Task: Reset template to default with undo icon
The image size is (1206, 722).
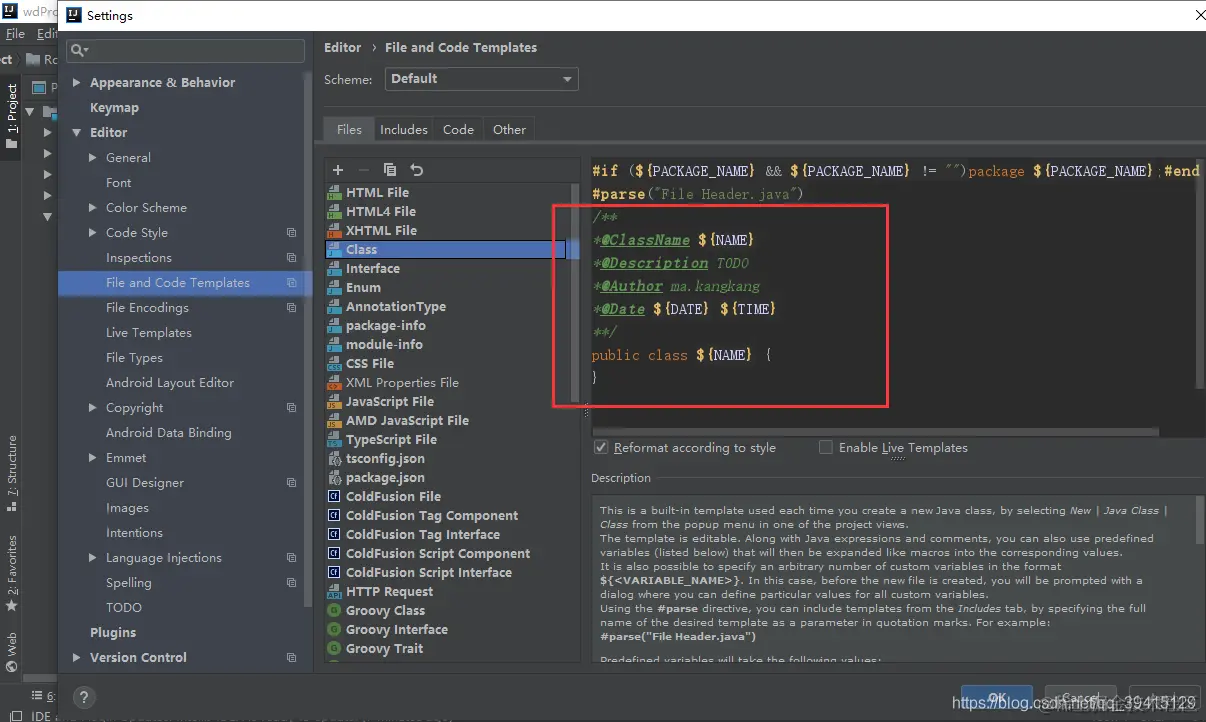Action: coord(417,170)
